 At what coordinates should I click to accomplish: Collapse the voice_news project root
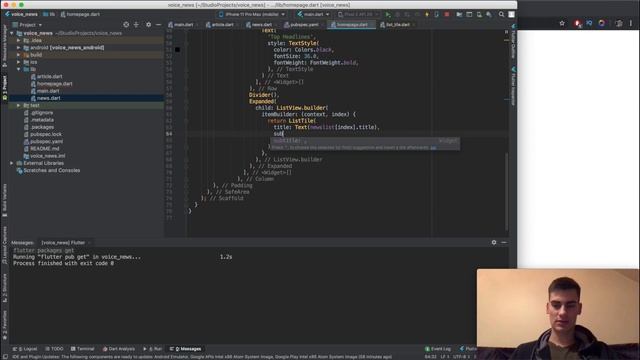pyautogui.click(x=12, y=33)
